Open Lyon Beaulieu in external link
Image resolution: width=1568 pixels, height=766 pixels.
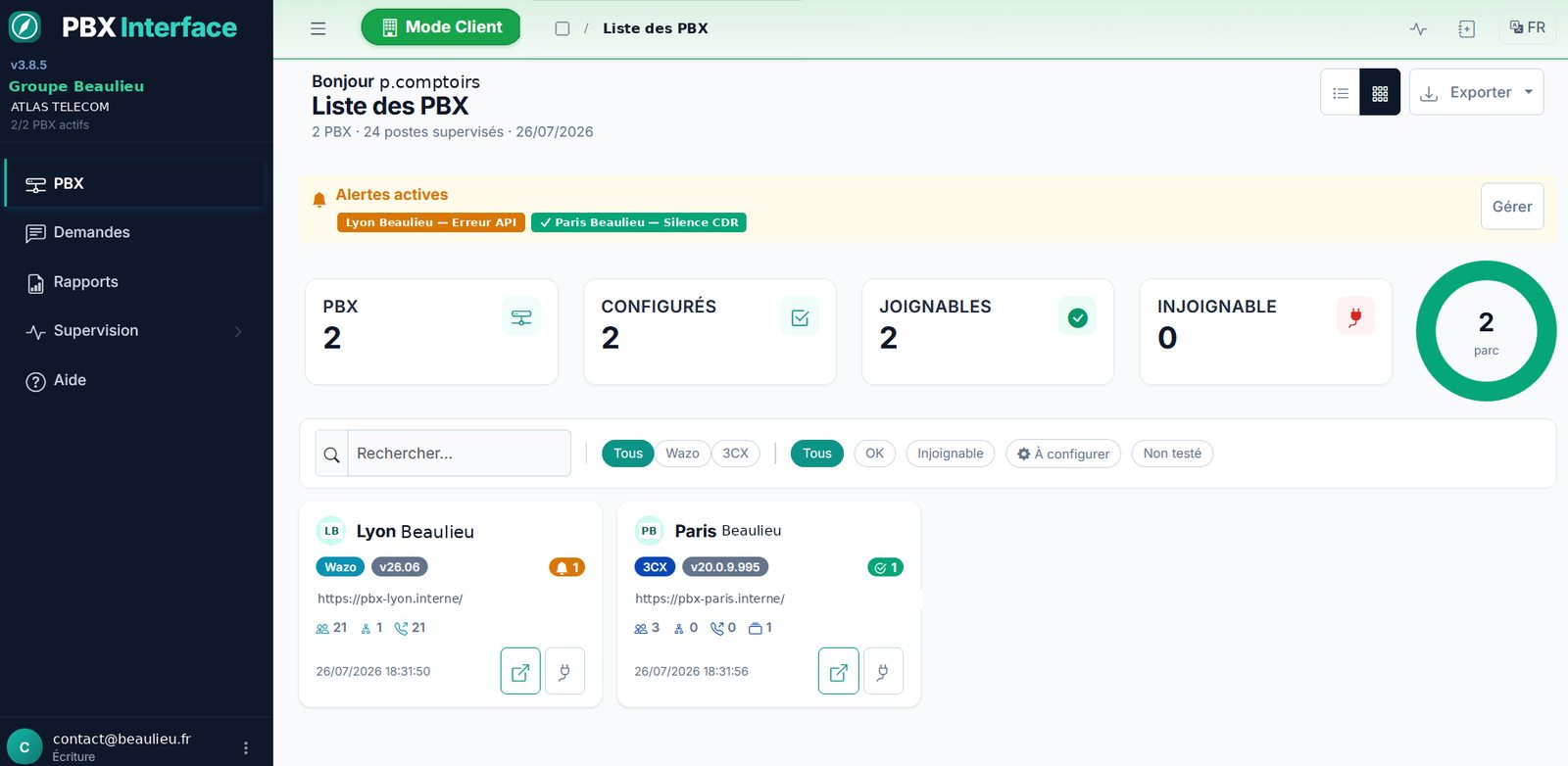point(520,671)
